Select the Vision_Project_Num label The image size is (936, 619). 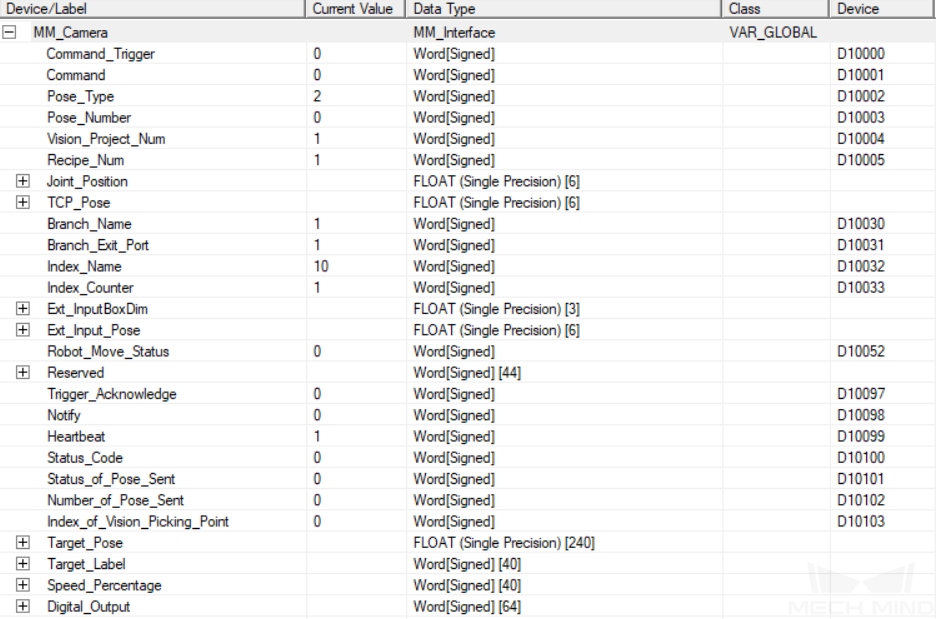(106, 139)
